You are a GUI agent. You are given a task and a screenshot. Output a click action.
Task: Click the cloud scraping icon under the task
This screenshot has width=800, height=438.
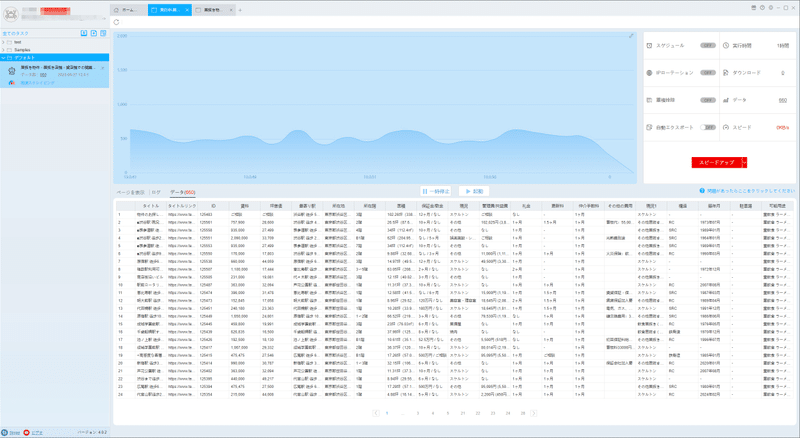(x=12, y=83)
